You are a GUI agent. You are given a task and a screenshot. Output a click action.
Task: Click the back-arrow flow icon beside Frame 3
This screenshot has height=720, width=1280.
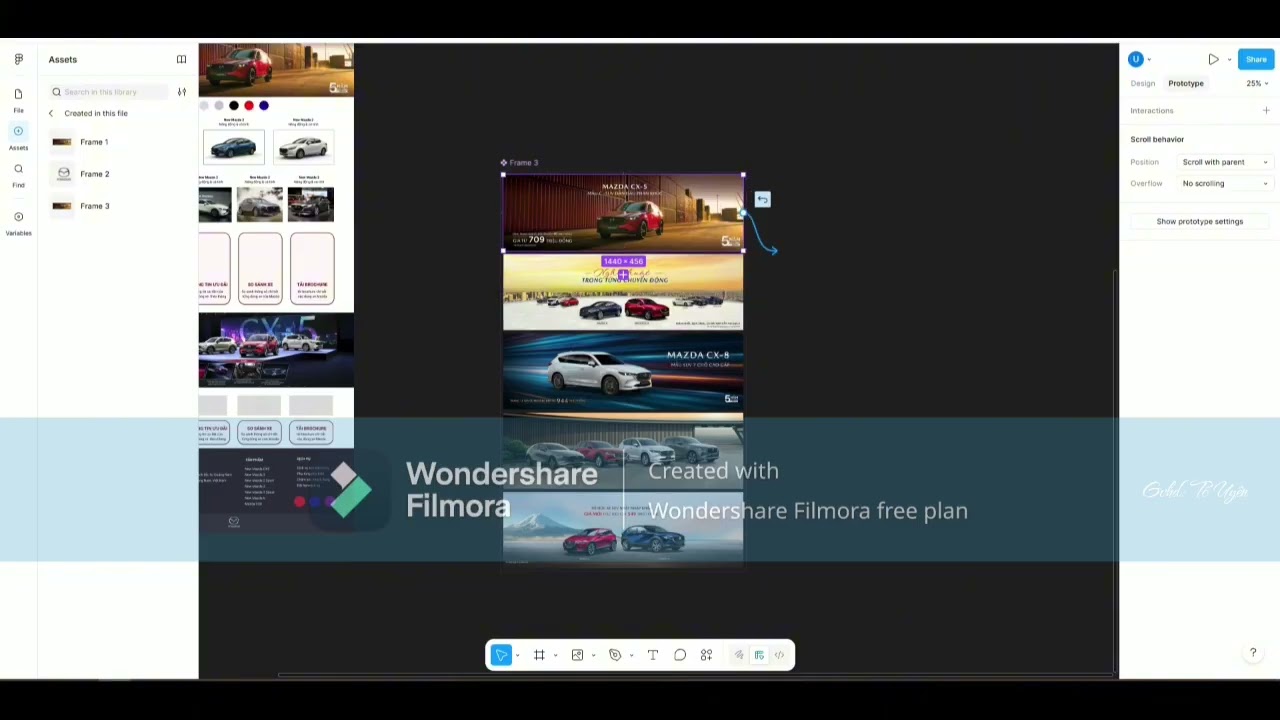(762, 200)
